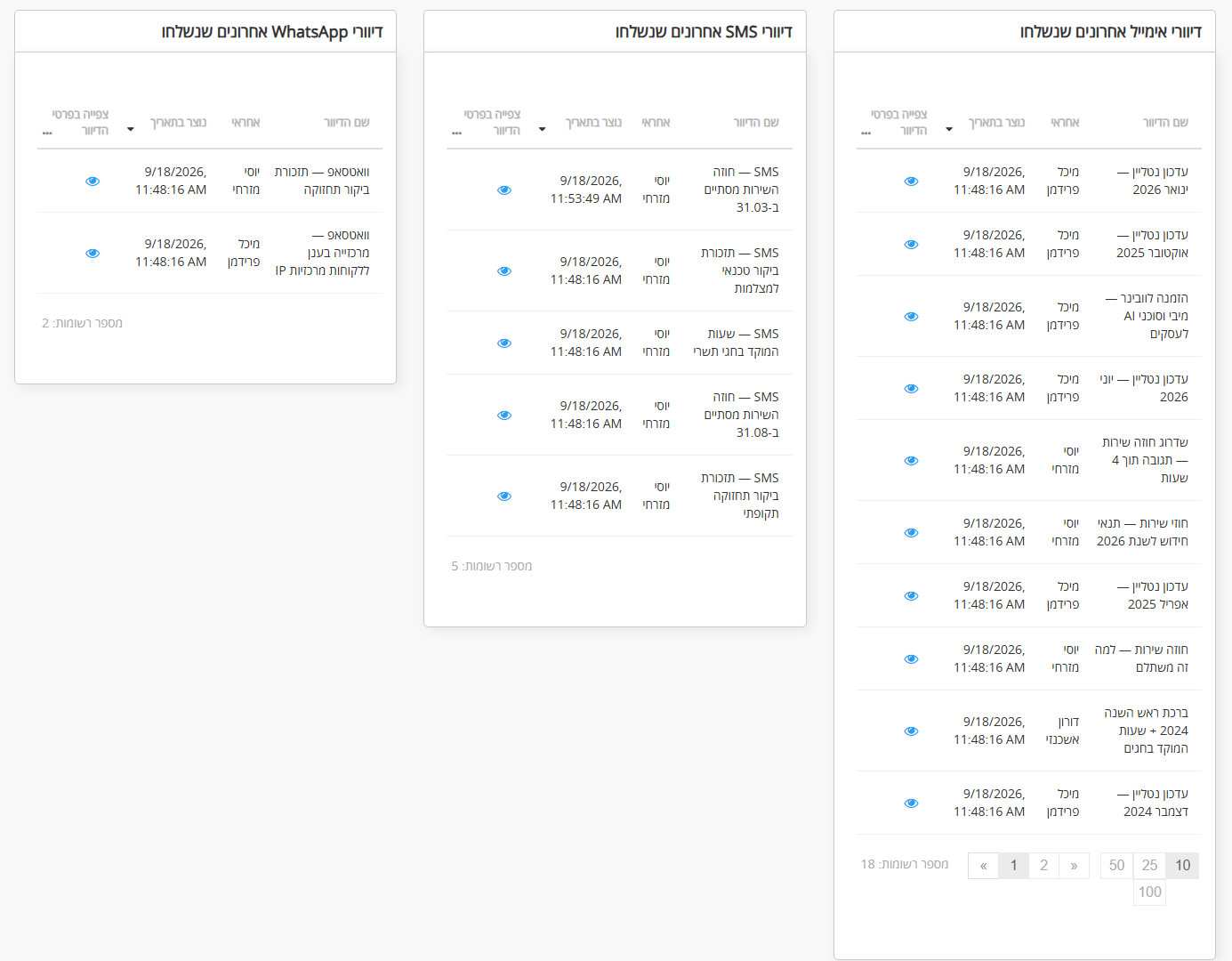Click the מספר רשומות: 5 record count
Viewport: 1232px width, 961px height.
(491, 566)
